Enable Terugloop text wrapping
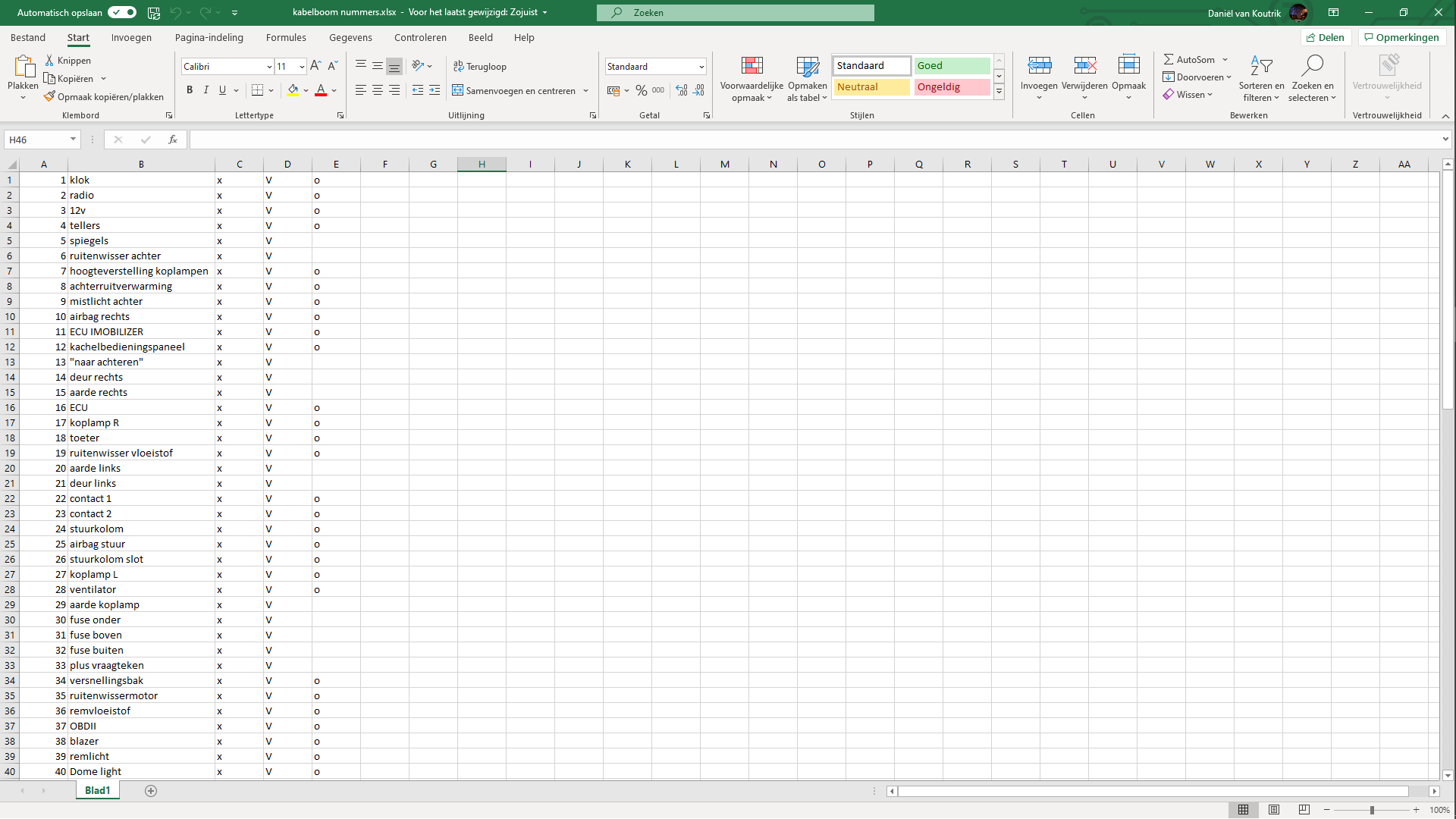Screen dimensions: 1456x819 pyautogui.click(x=480, y=66)
